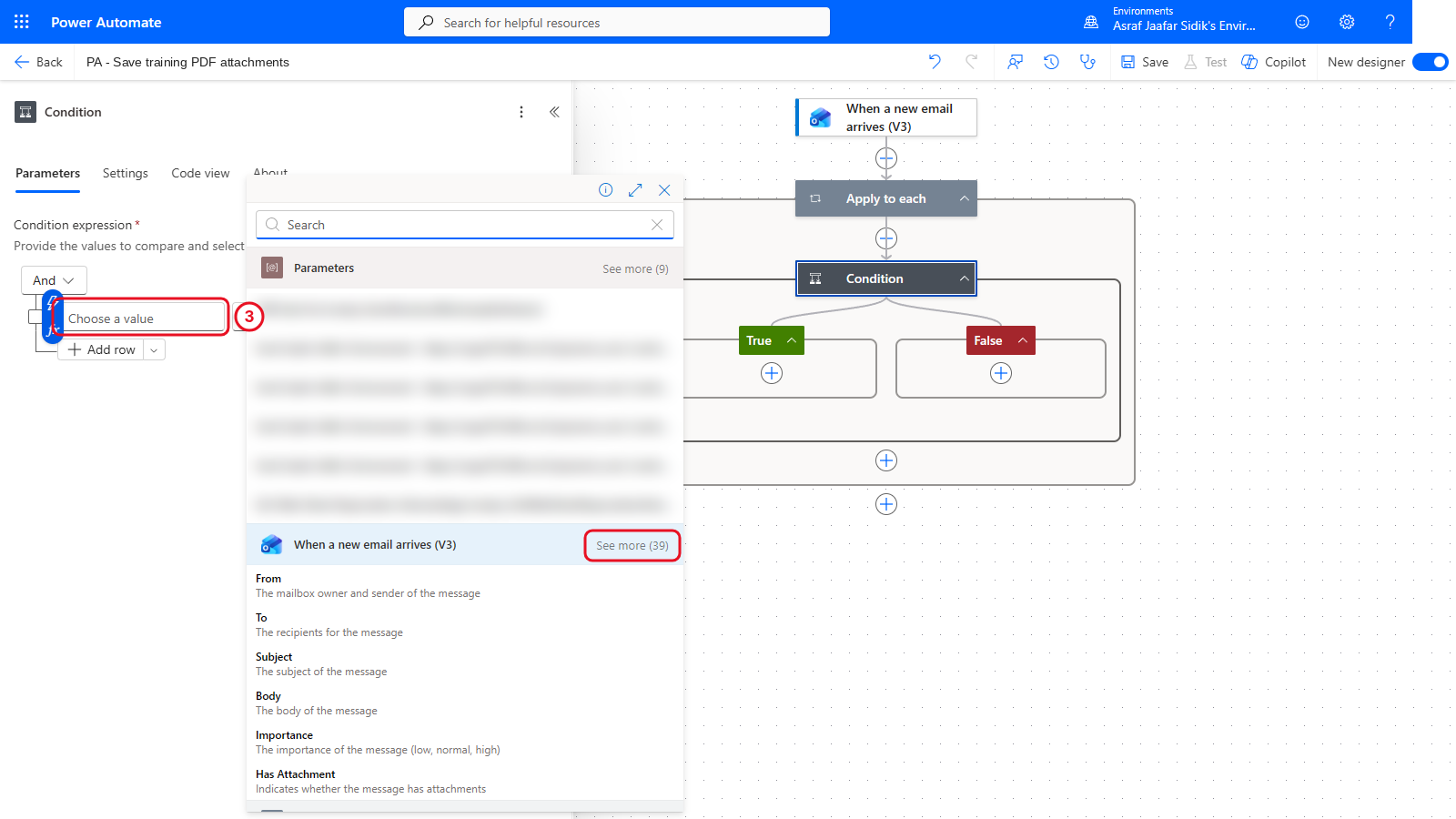This screenshot has width=1456, height=819.
Task: See more (39) email trigger fields
Action: point(632,545)
